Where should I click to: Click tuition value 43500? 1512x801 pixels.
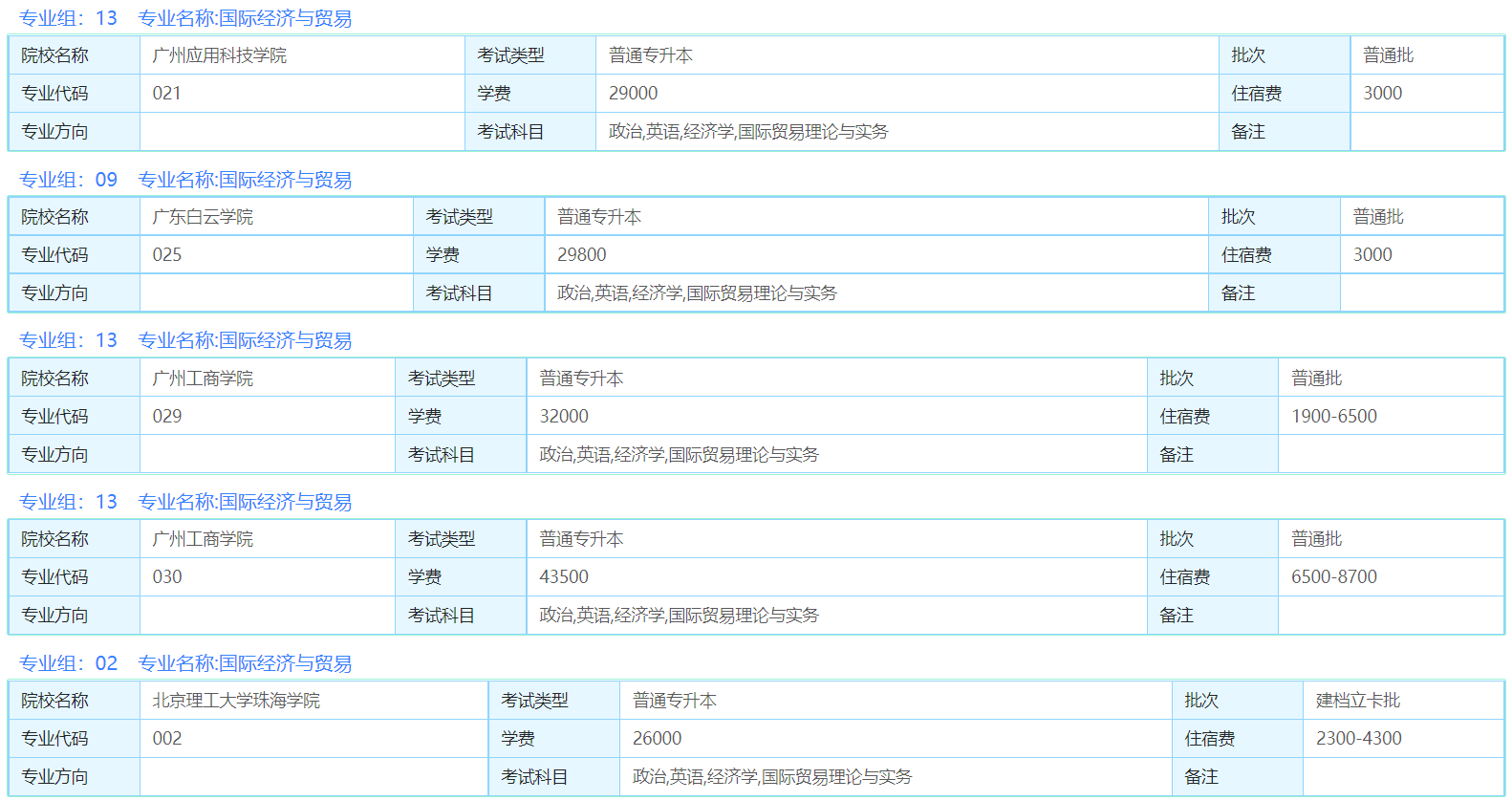pyautogui.click(x=564, y=577)
